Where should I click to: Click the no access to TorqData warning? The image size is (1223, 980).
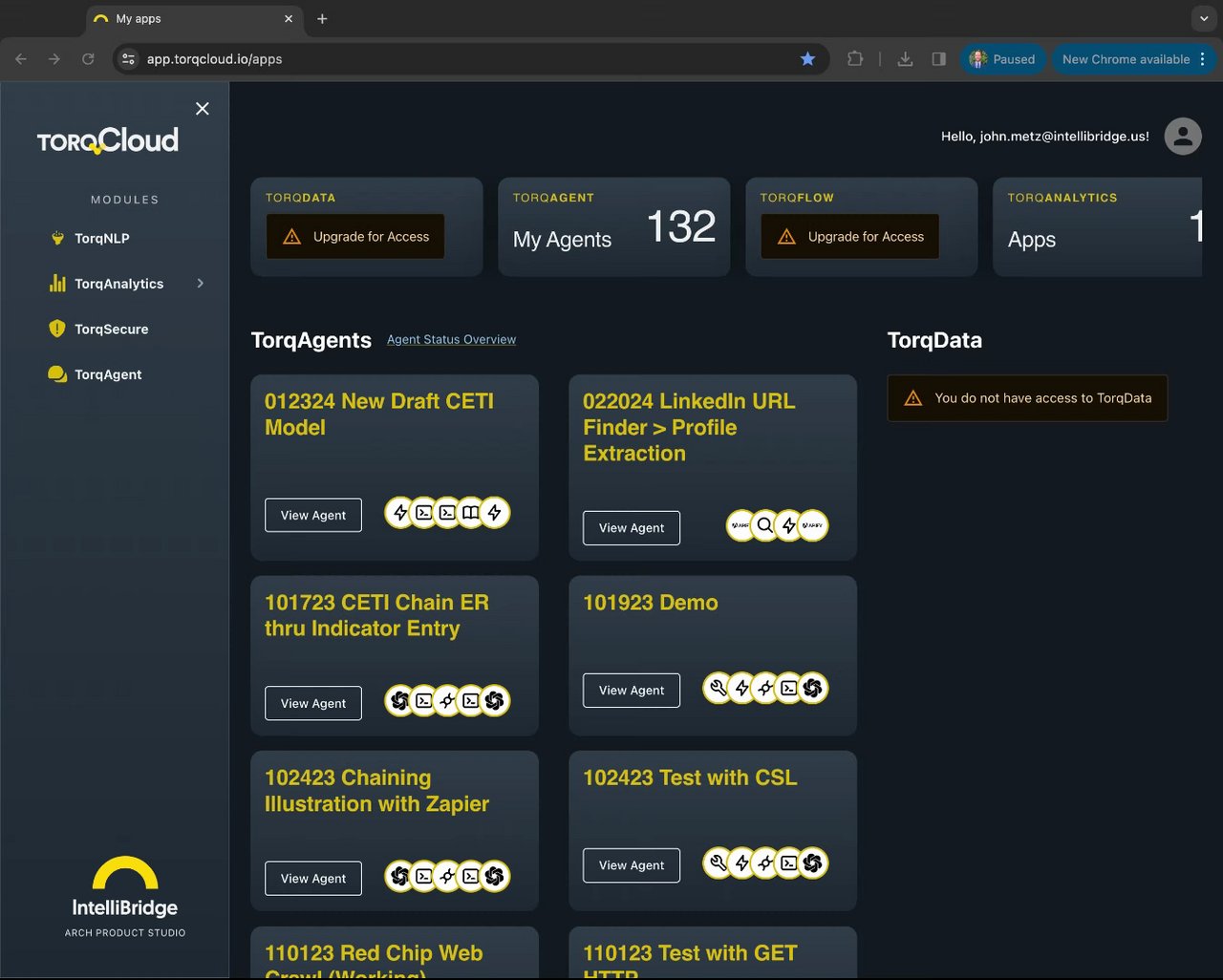click(1027, 398)
